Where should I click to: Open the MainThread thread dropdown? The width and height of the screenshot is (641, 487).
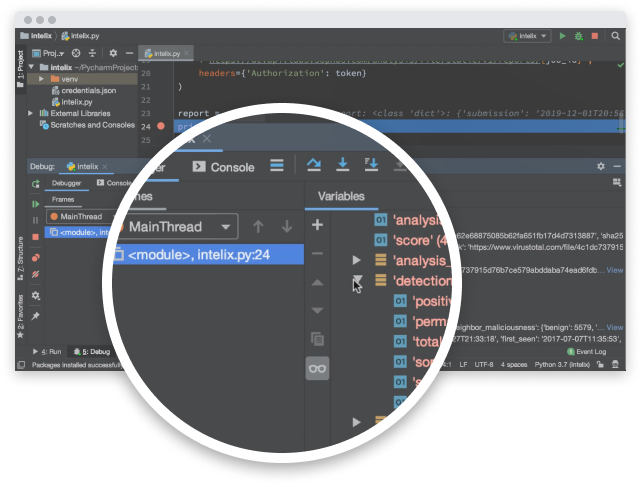coord(175,227)
